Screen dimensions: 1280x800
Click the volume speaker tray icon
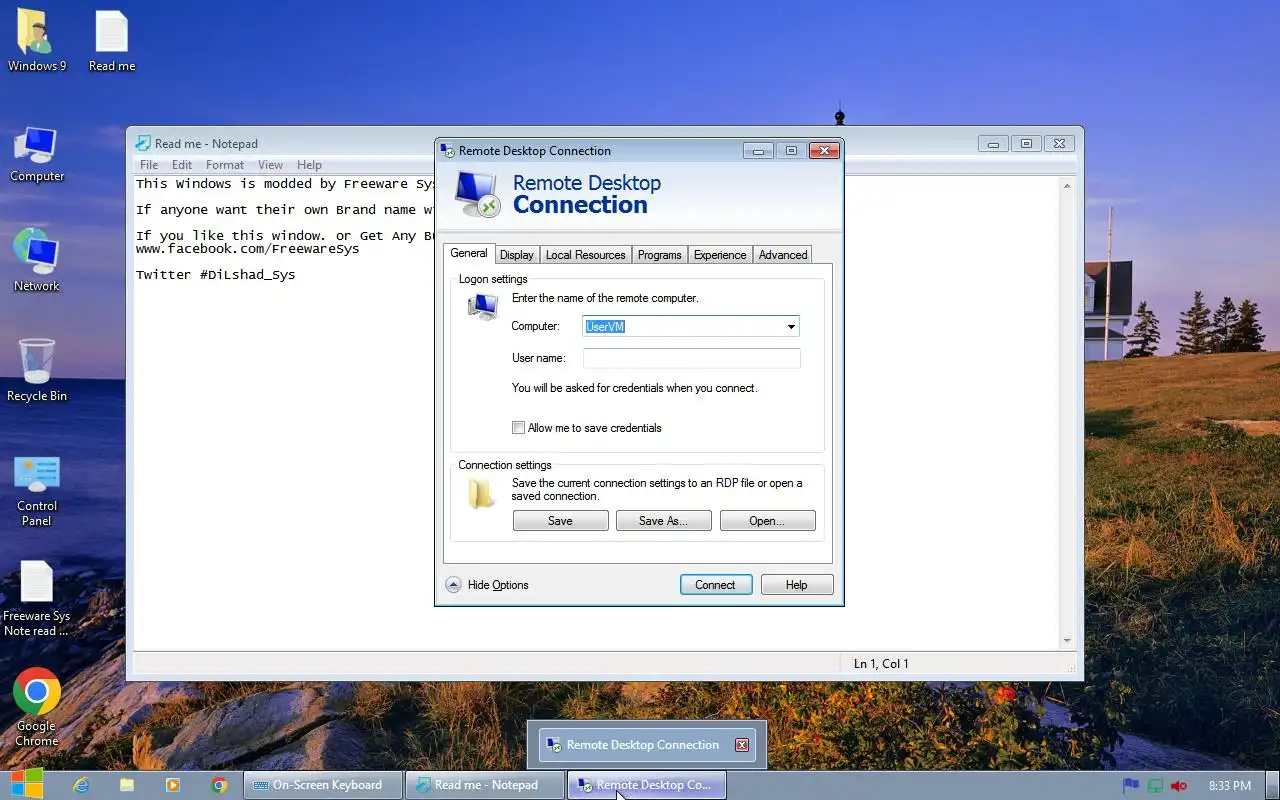point(1179,786)
